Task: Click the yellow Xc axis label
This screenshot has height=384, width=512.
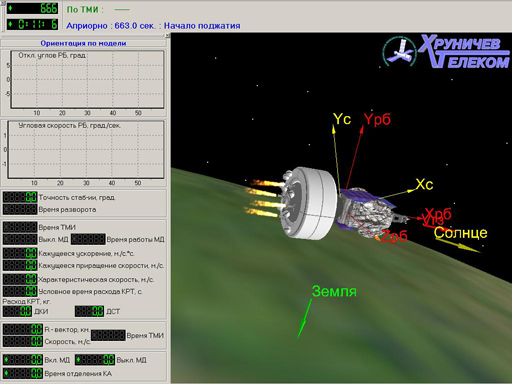Action: click(424, 184)
